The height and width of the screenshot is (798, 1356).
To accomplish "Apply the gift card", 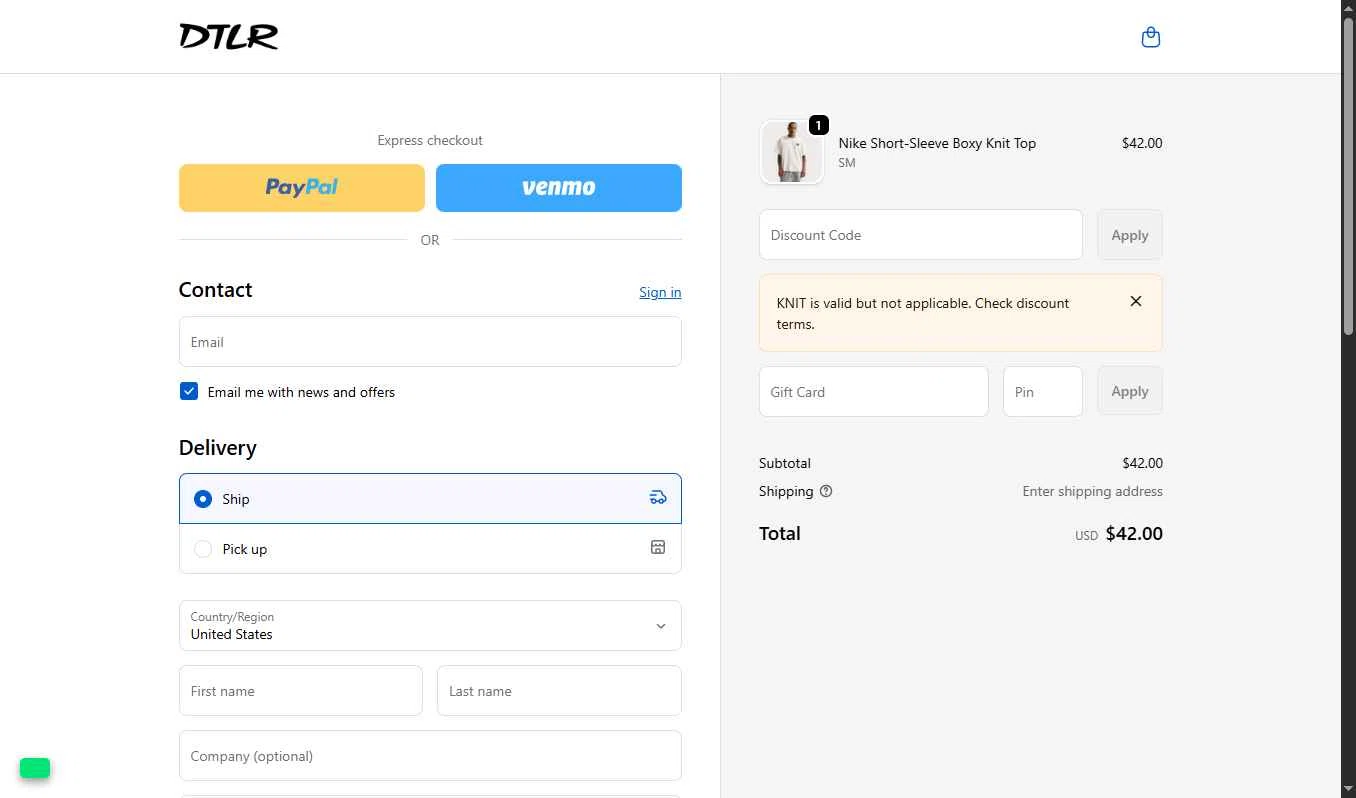I will [1130, 391].
